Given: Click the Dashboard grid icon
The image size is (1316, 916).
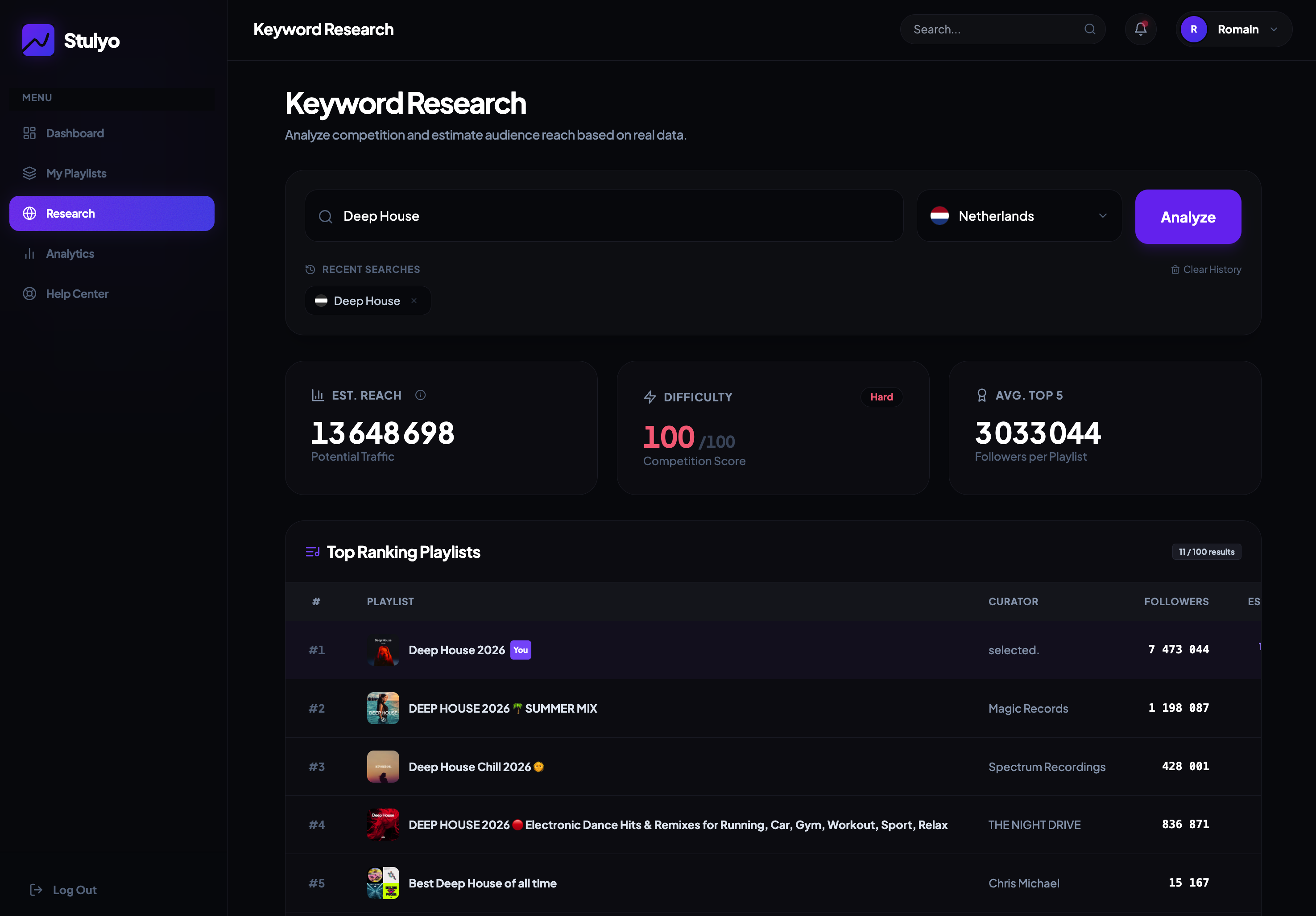Looking at the screenshot, I should 29,133.
